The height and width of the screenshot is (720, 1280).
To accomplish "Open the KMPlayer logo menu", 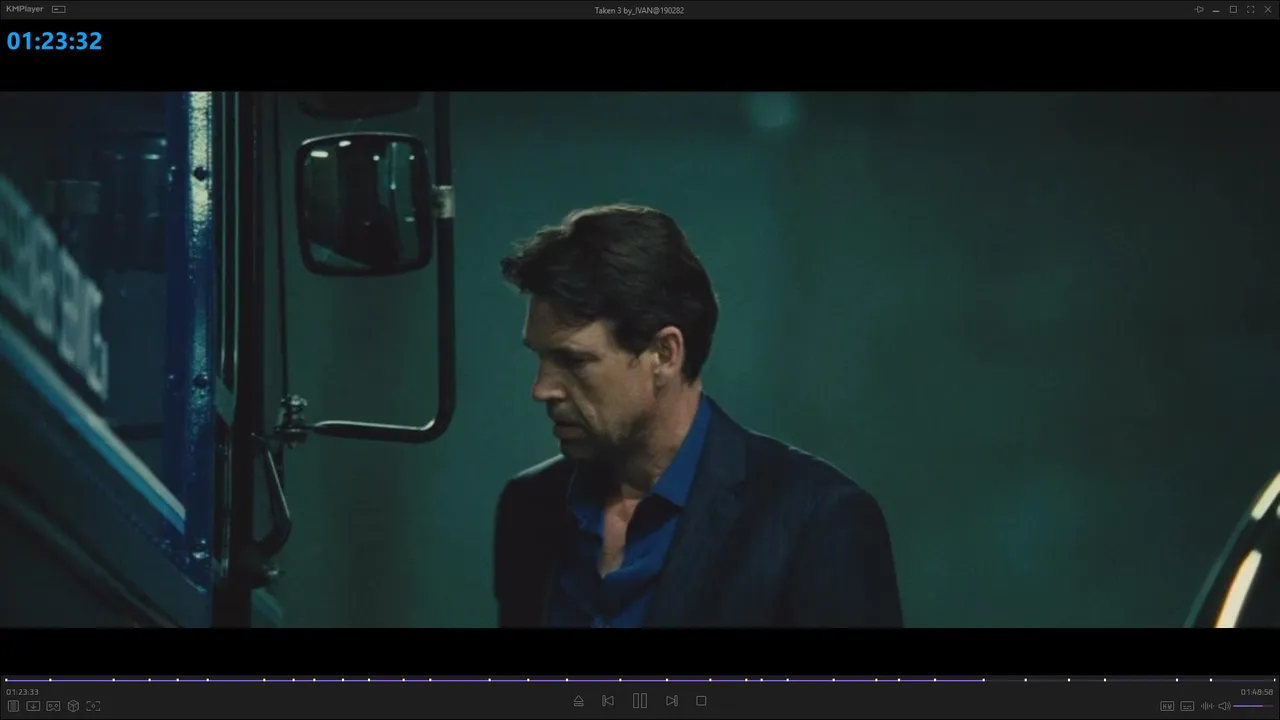I will coord(24,9).
